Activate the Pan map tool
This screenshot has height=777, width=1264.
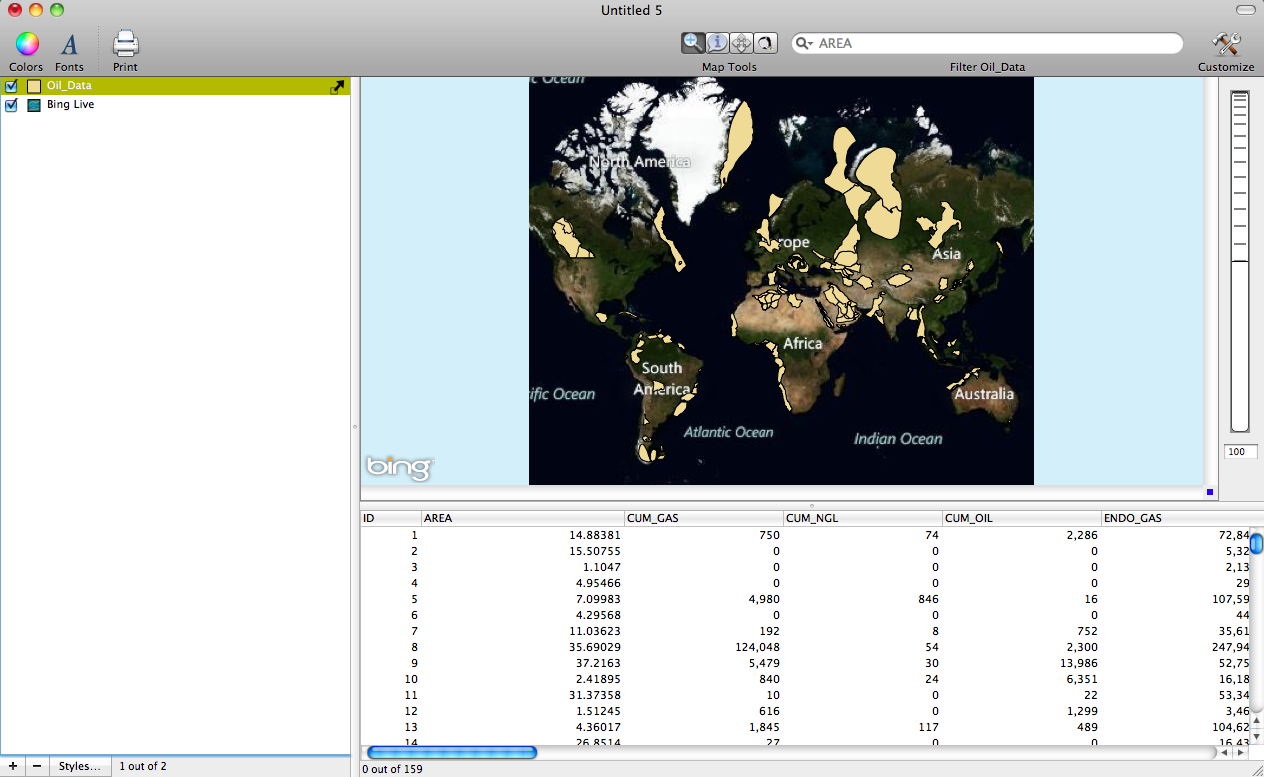tap(741, 42)
